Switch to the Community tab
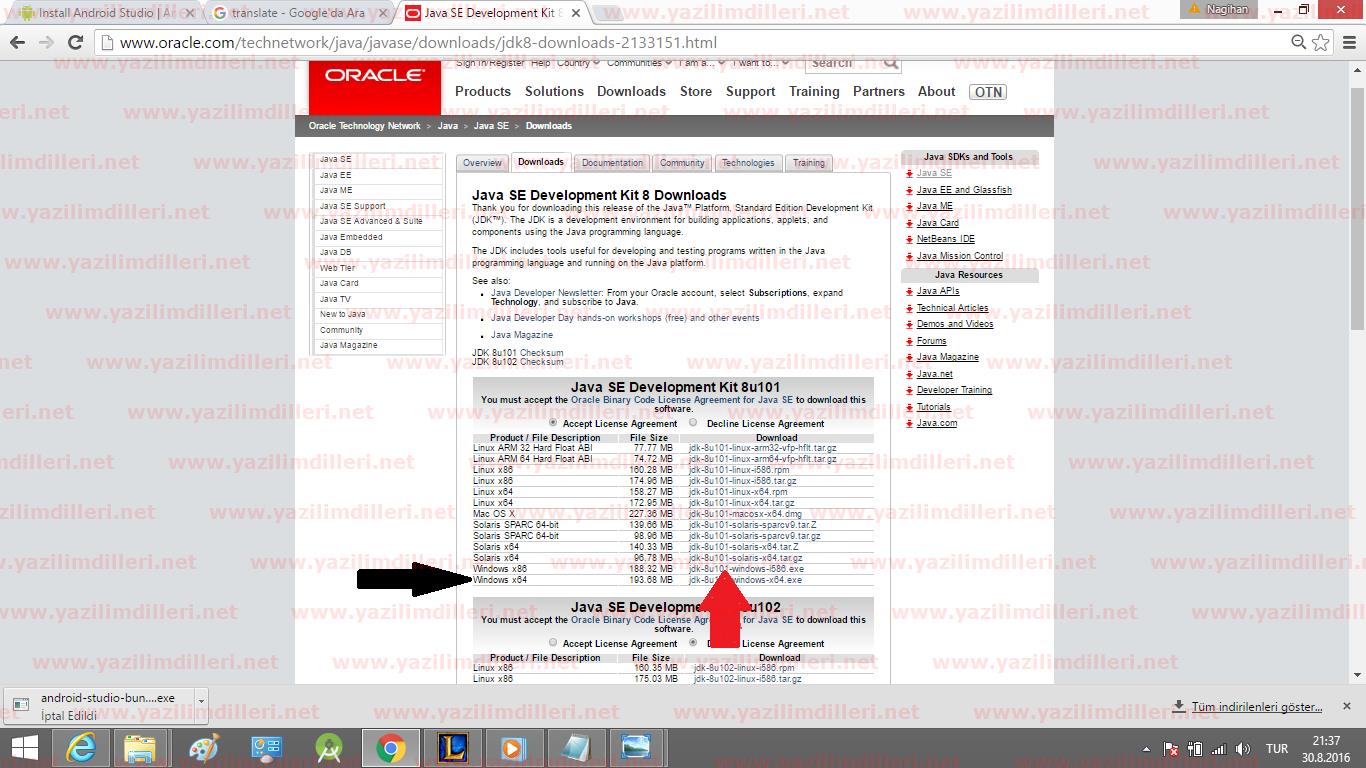Viewport: 1366px width, 768px height. (682, 163)
